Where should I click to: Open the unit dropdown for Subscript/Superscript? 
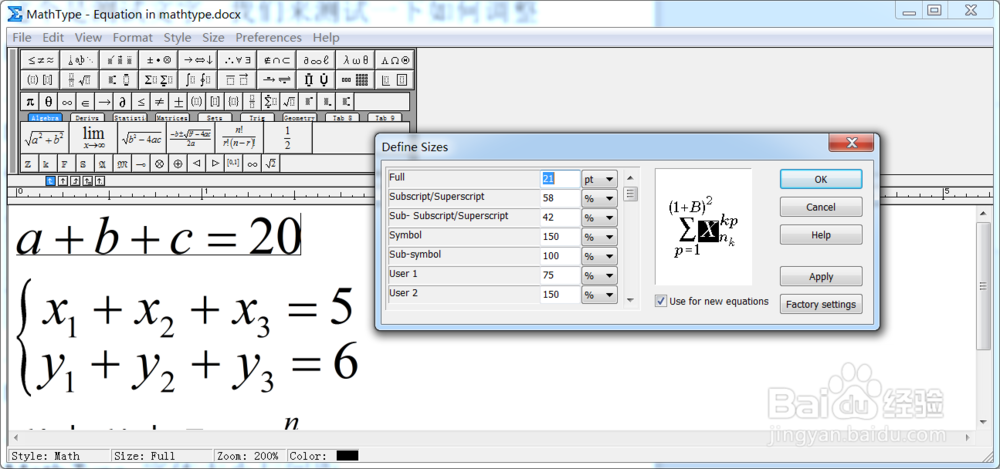(599, 199)
